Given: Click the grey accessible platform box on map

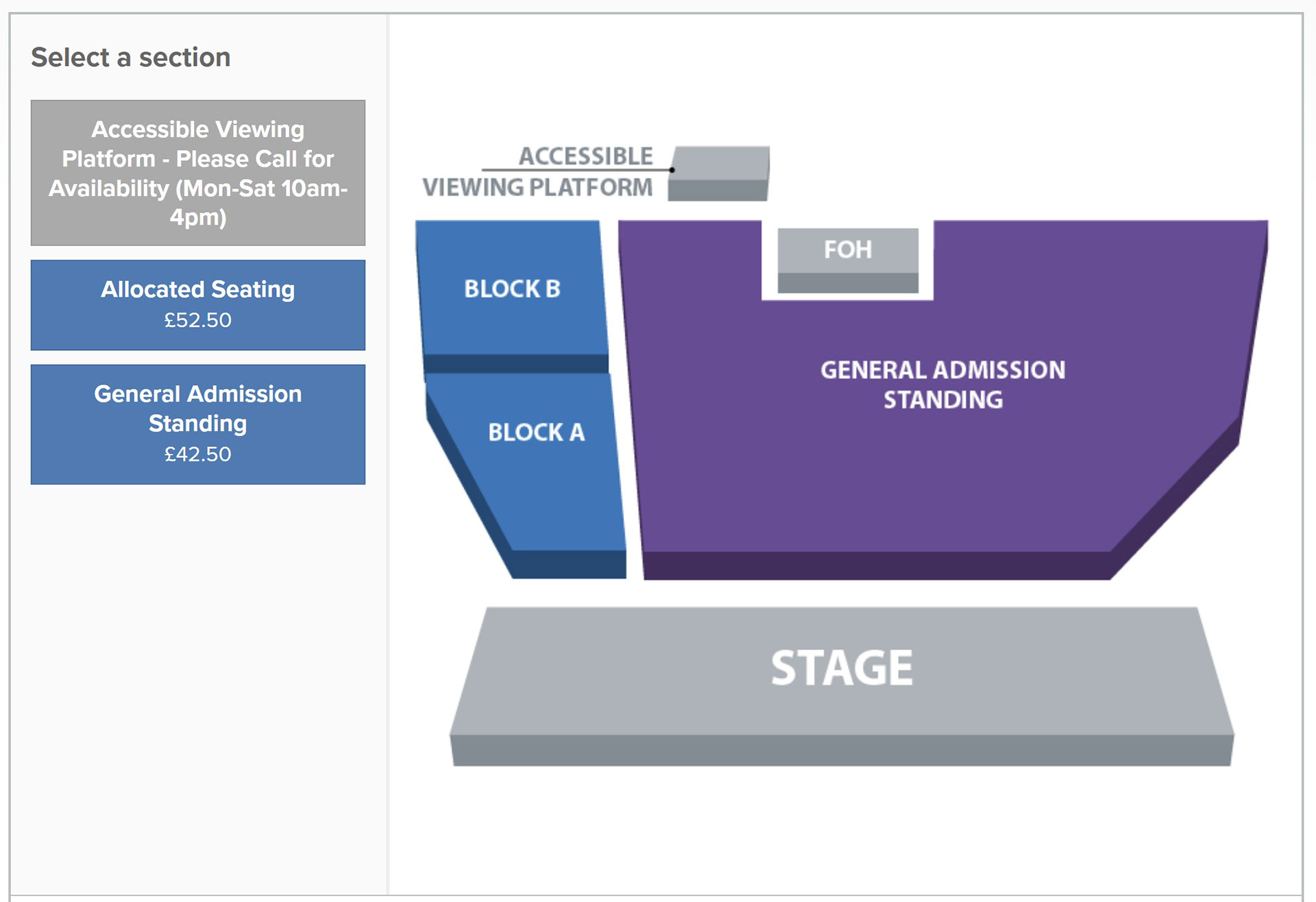Looking at the screenshot, I should pyautogui.click(x=719, y=173).
